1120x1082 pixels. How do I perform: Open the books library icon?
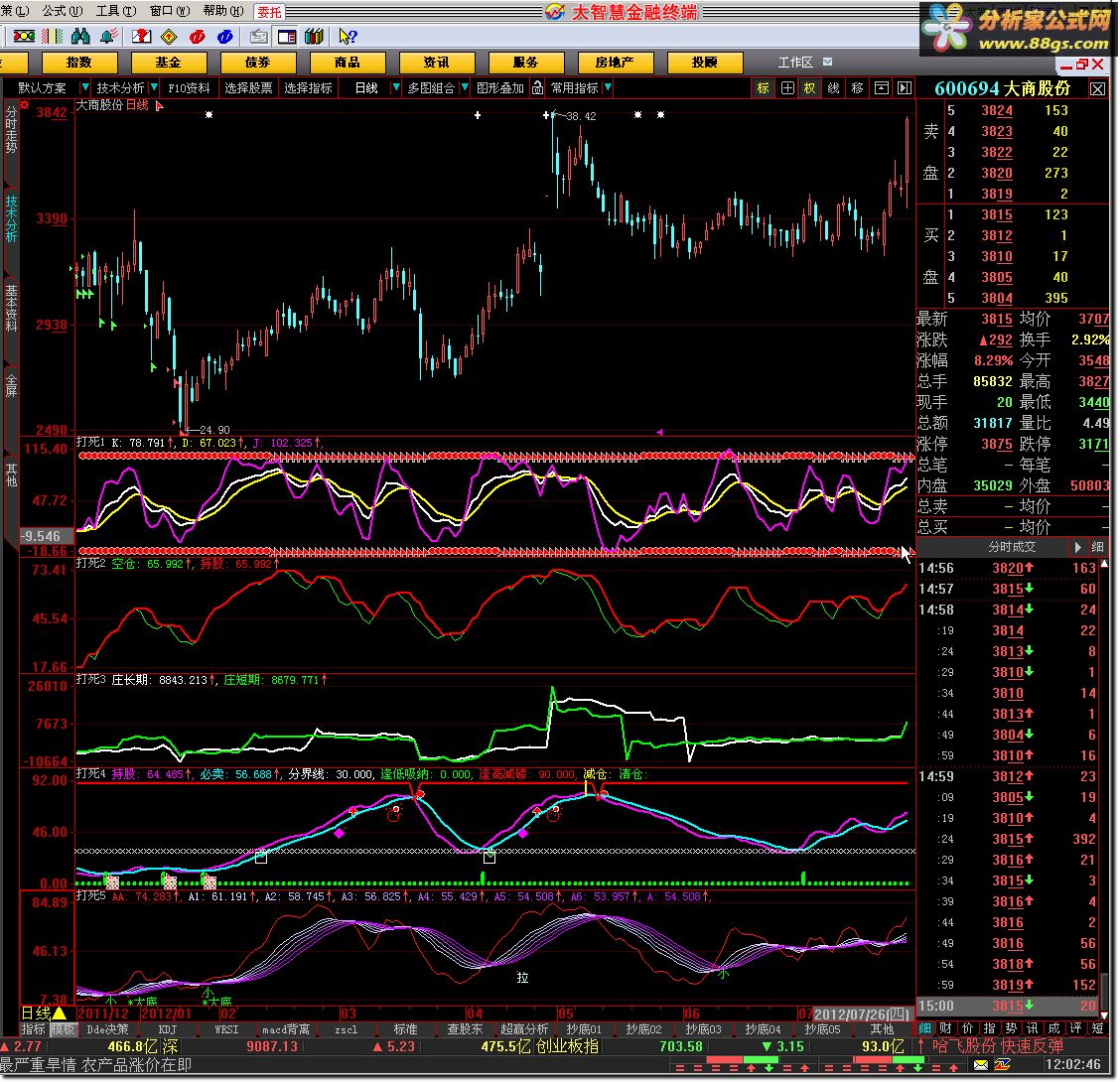point(315,36)
